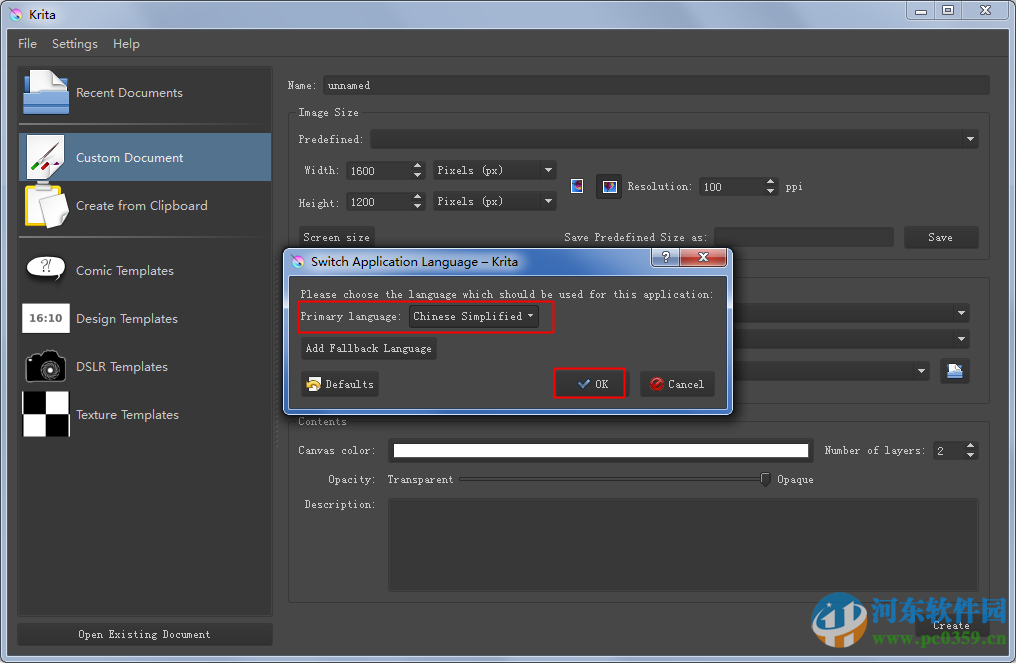1016x663 pixels.
Task: Click the color profile import icon
Action: (954, 371)
